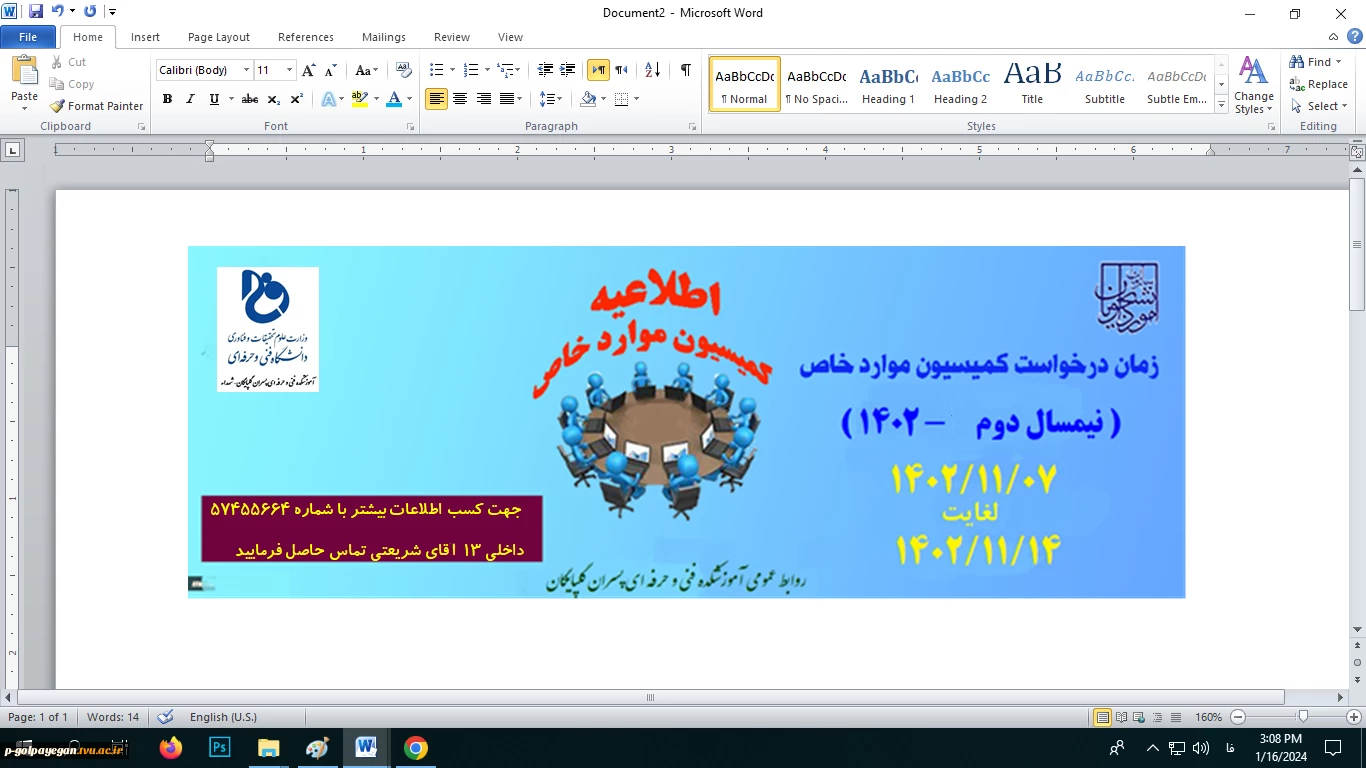Open the Underline style dropdown arrow

pos(231,99)
